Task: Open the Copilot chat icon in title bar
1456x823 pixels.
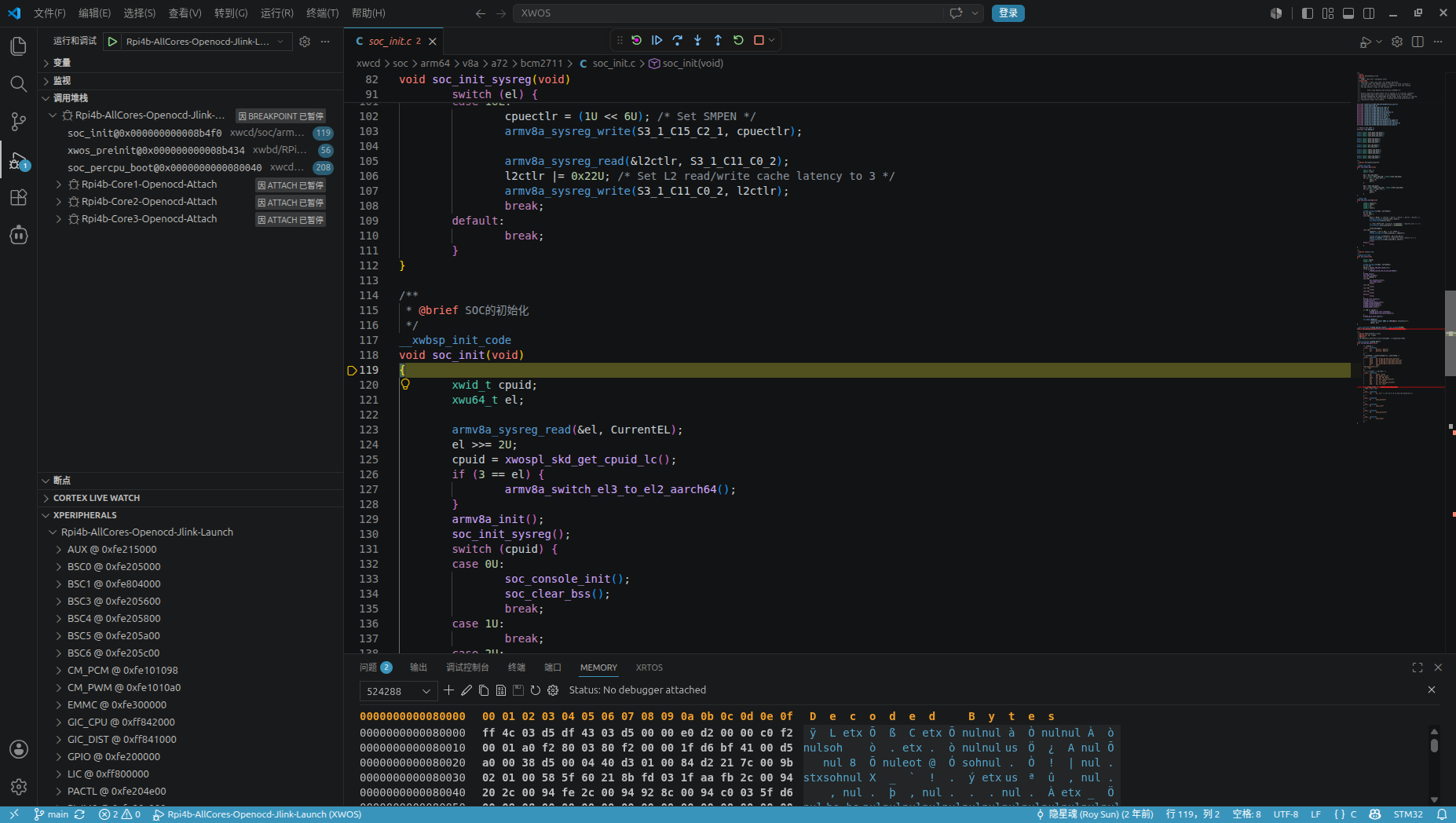Action: point(956,13)
